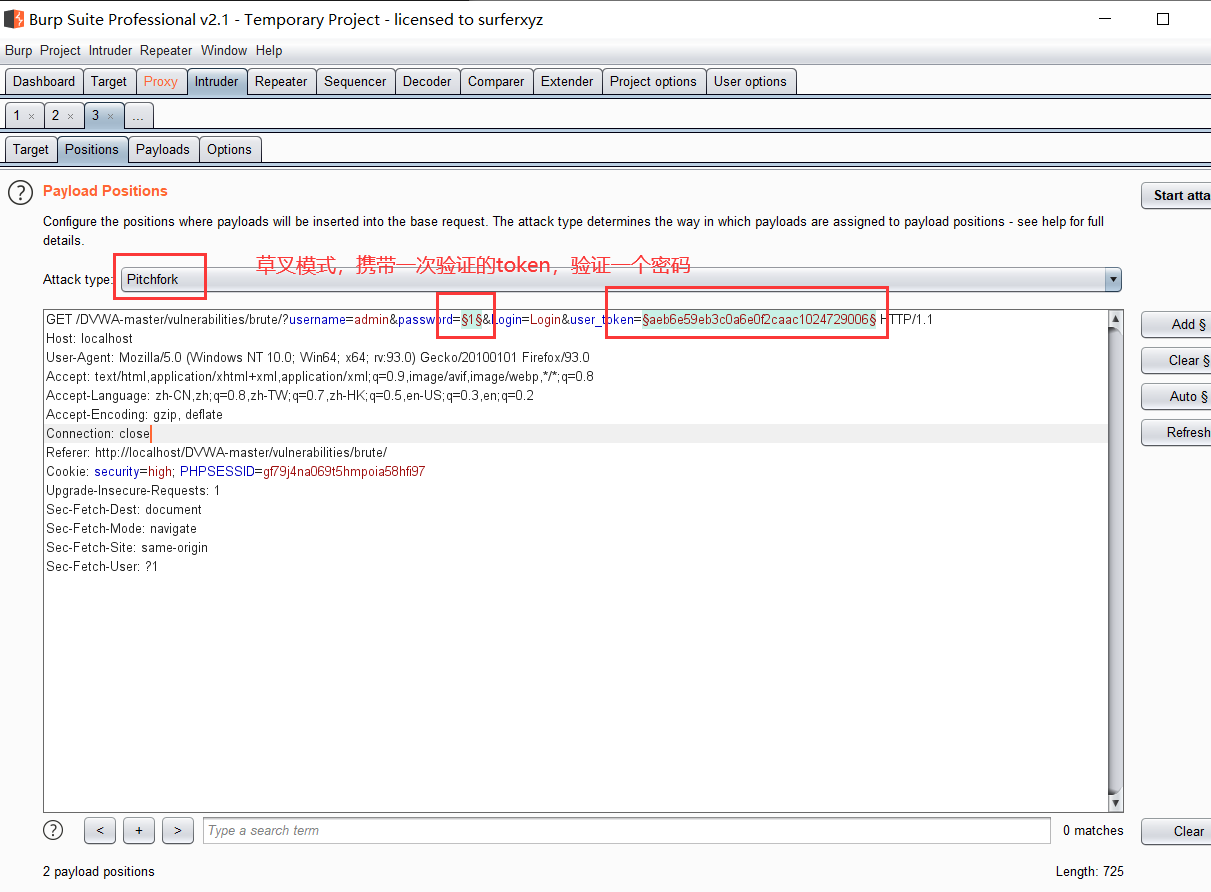Switch to the top-level Target tab
Image resolution: width=1211 pixels, height=892 pixels.
[x=109, y=82]
